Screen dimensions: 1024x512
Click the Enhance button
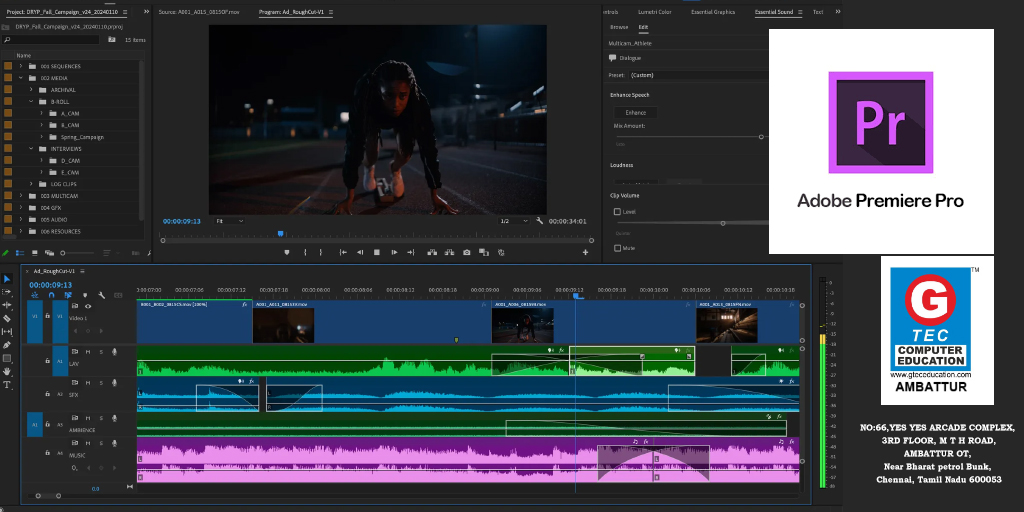tap(636, 113)
